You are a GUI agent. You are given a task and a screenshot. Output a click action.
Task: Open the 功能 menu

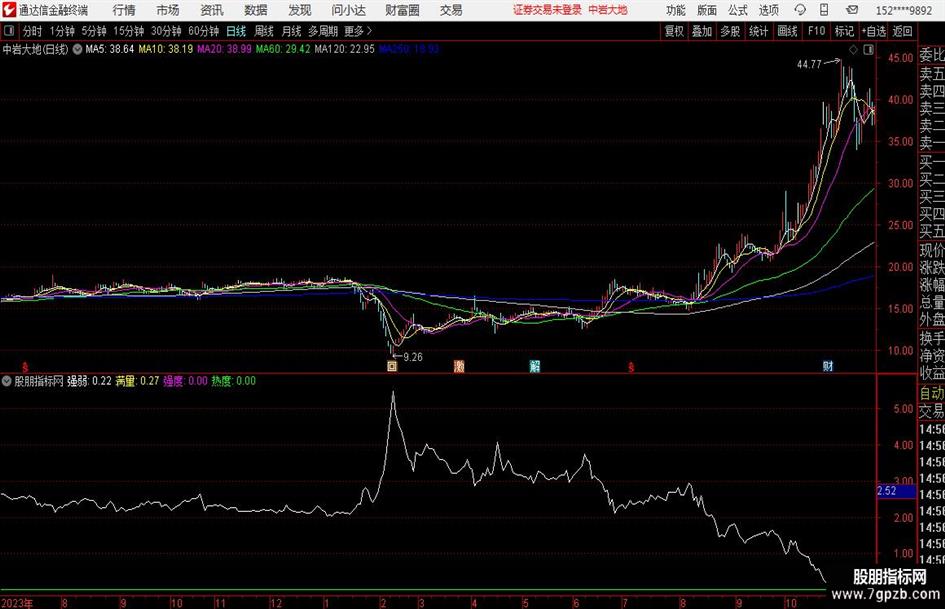point(676,10)
